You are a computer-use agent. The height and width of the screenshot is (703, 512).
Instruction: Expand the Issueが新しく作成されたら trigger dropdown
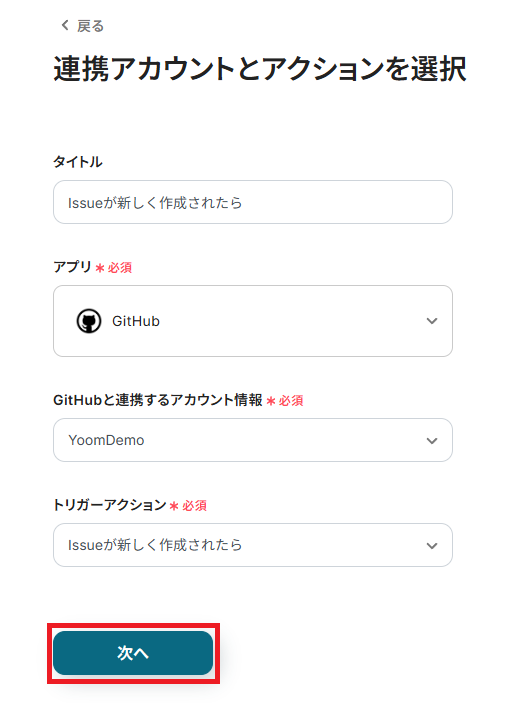[x=253, y=545]
